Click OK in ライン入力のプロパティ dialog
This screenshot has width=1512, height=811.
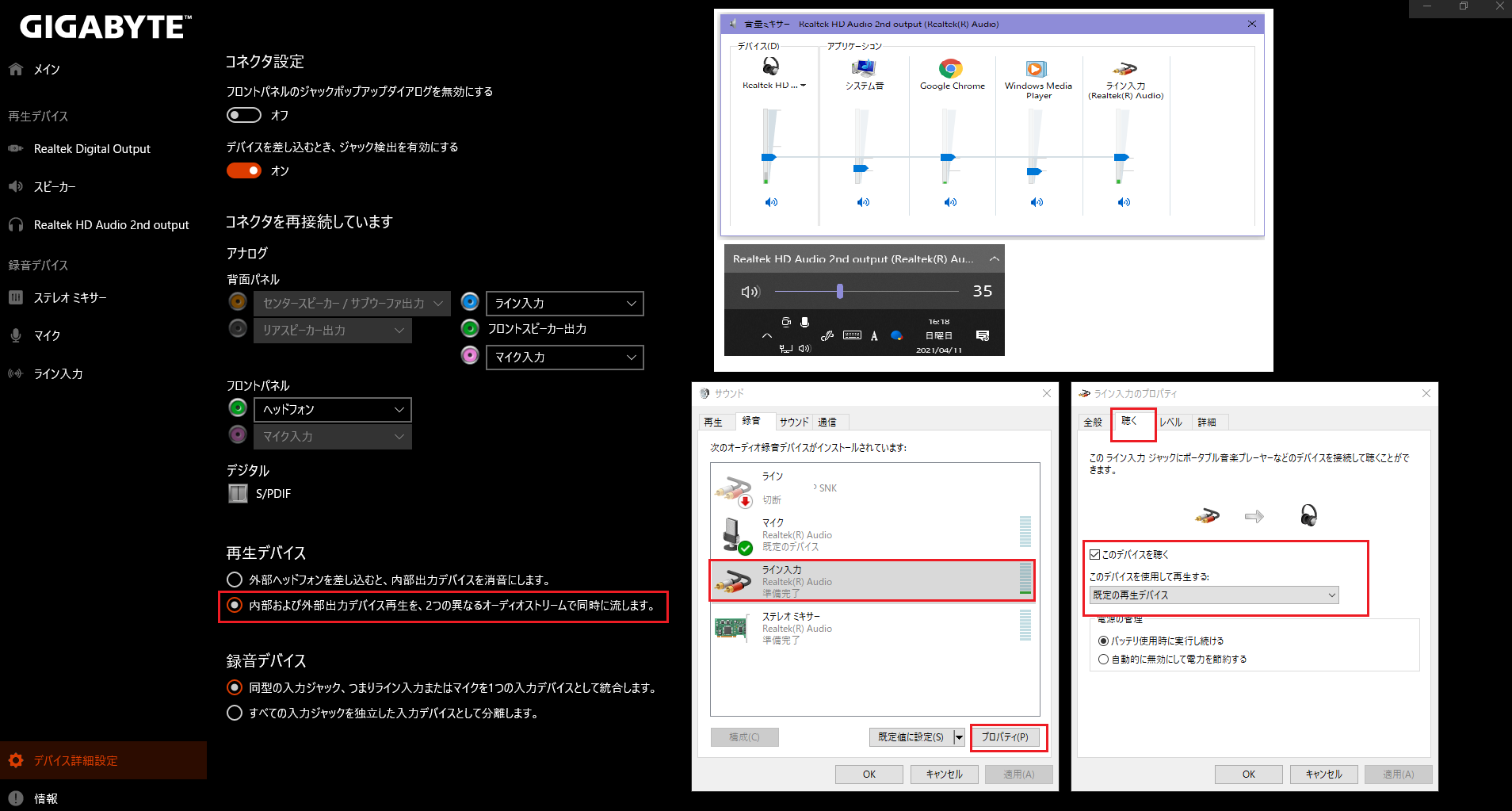pyautogui.click(x=1249, y=775)
